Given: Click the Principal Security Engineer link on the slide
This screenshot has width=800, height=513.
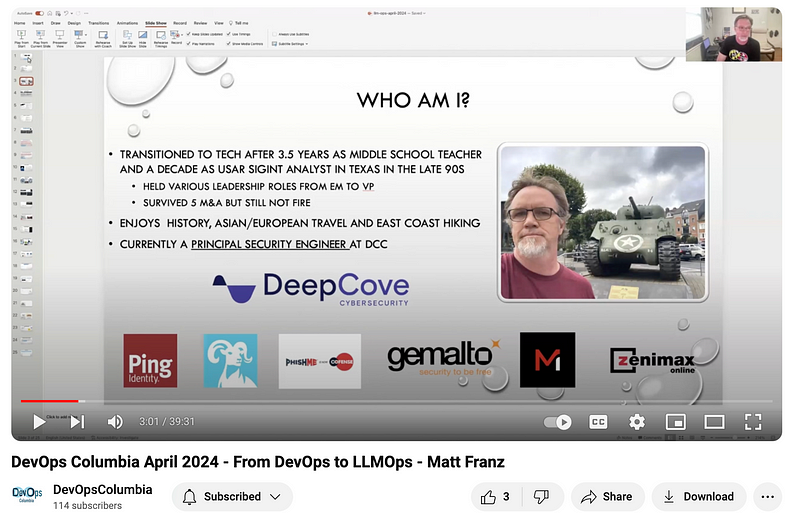Looking at the screenshot, I should coord(270,245).
